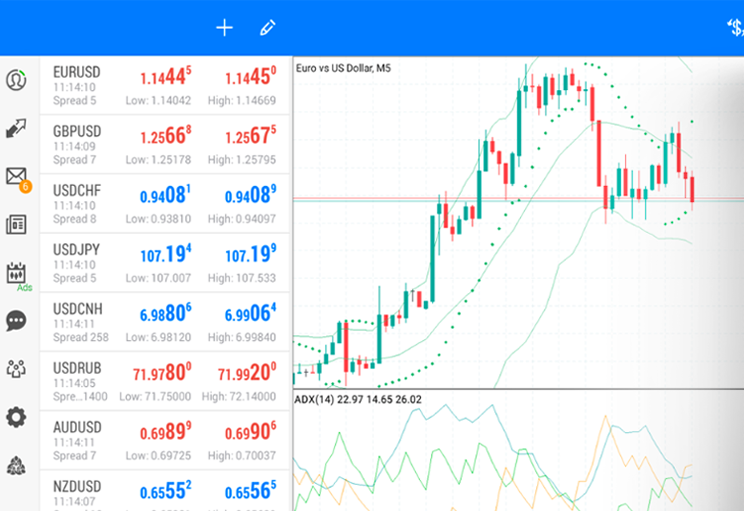Select the AUDUSD symbol row
Image resolution: width=744 pixels, height=511 pixels.
click(165, 440)
